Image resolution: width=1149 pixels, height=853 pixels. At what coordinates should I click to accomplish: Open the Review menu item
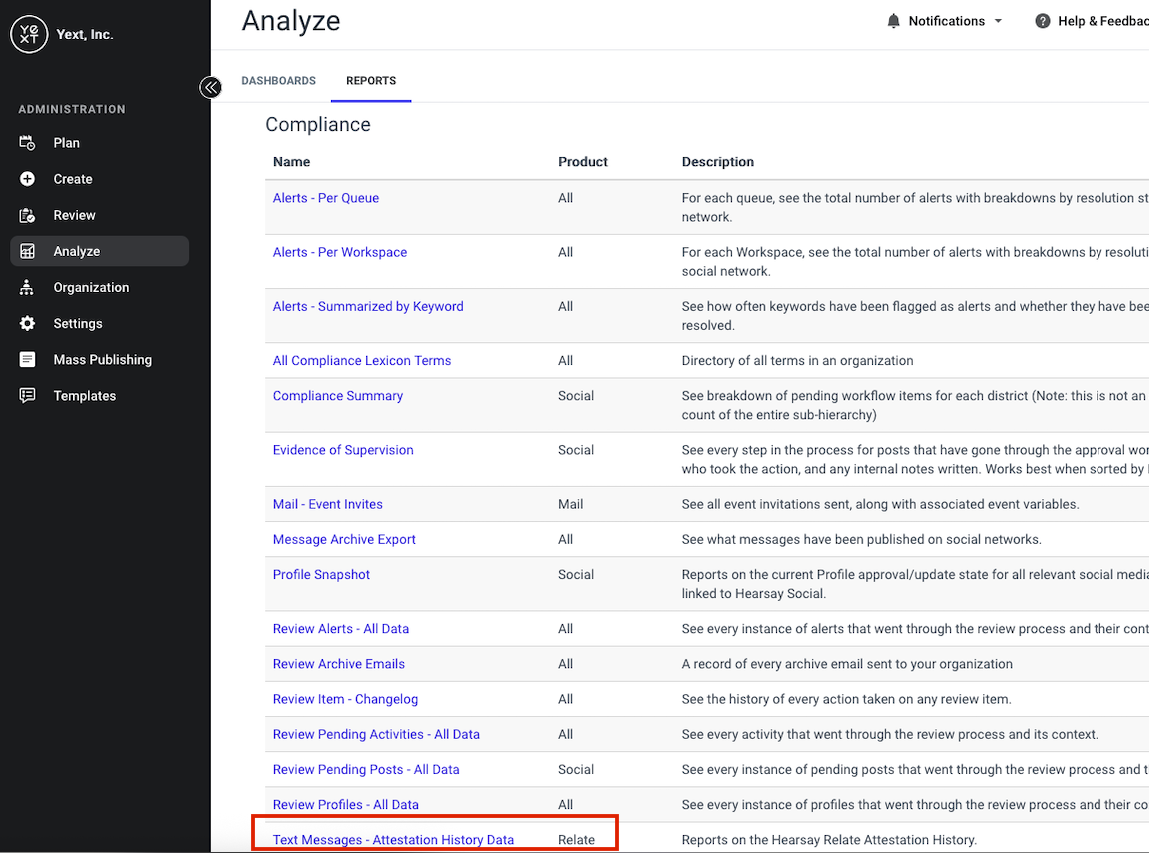coord(100,215)
